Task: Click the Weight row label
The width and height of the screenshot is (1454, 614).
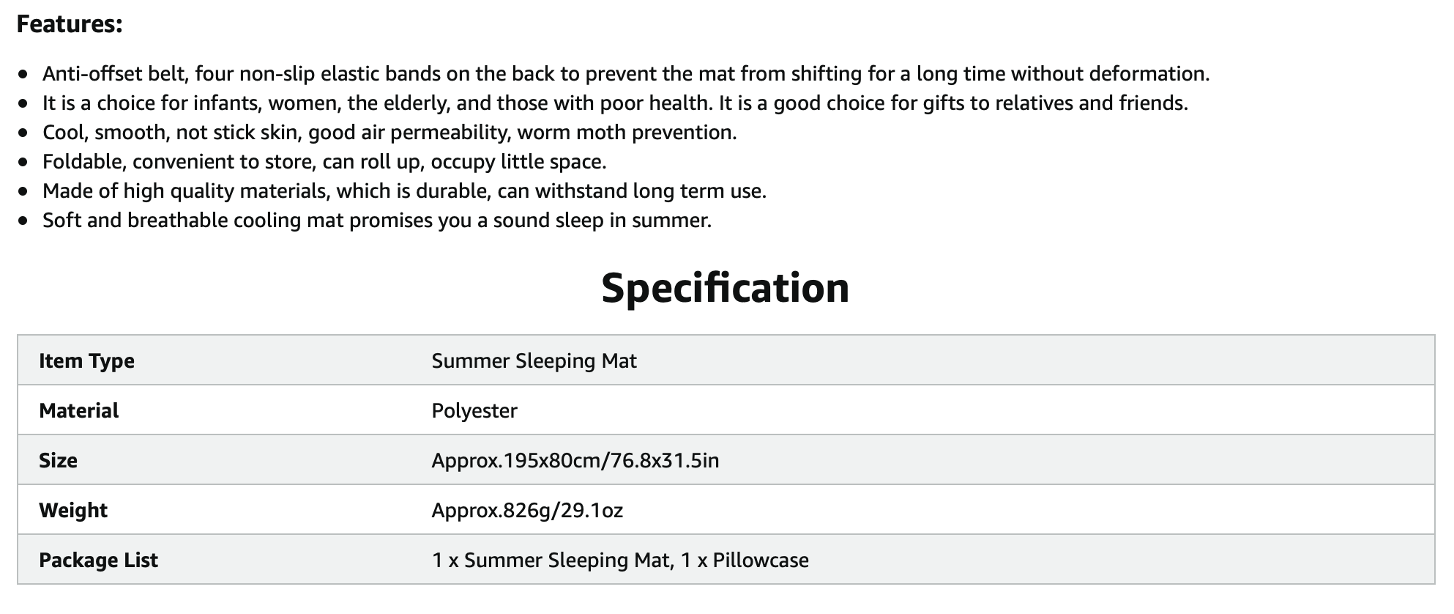Action: pyautogui.click(x=73, y=510)
